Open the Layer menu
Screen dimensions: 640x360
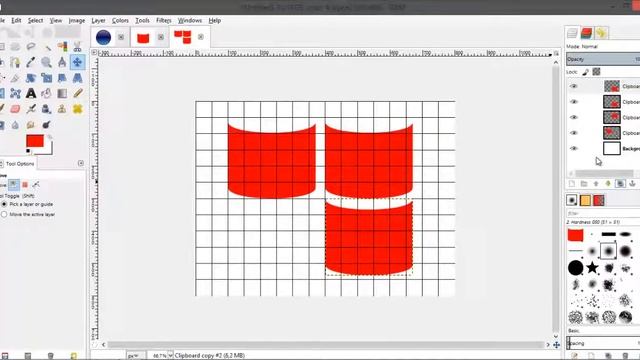tap(98, 20)
